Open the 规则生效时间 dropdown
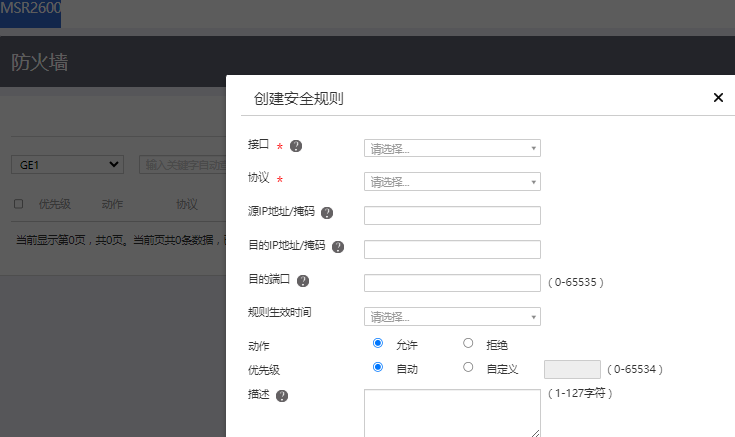 point(452,316)
